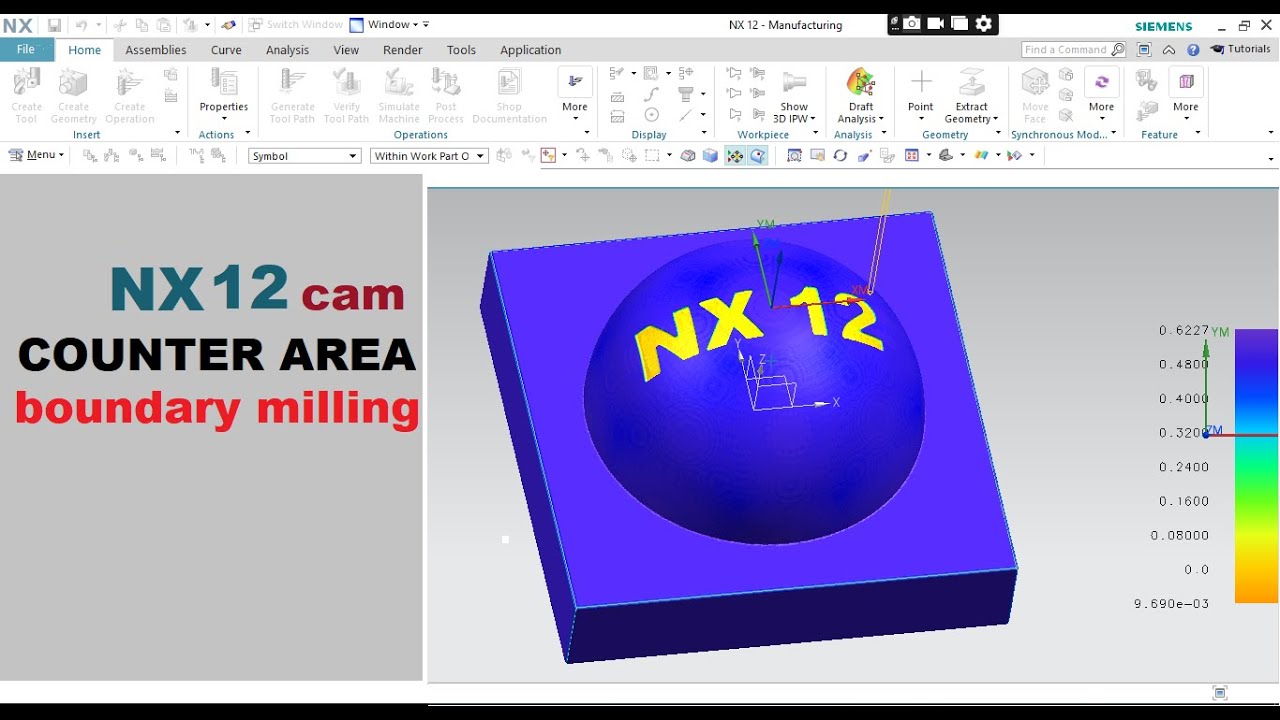1280x720 pixels.
Task: Switch to the Application tab
Action: pyautogui.click(x=531, y=50)
